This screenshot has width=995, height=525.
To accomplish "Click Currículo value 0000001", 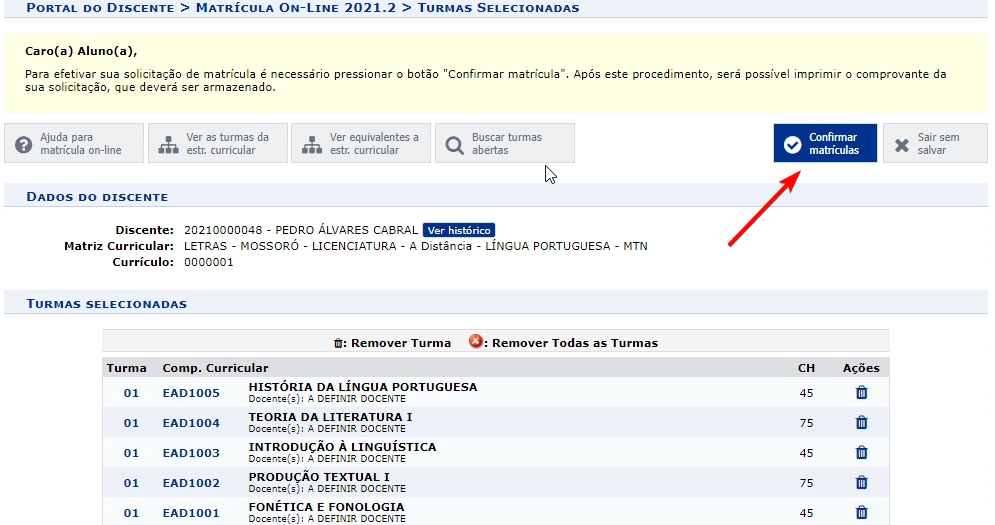I will click(209, 262).
